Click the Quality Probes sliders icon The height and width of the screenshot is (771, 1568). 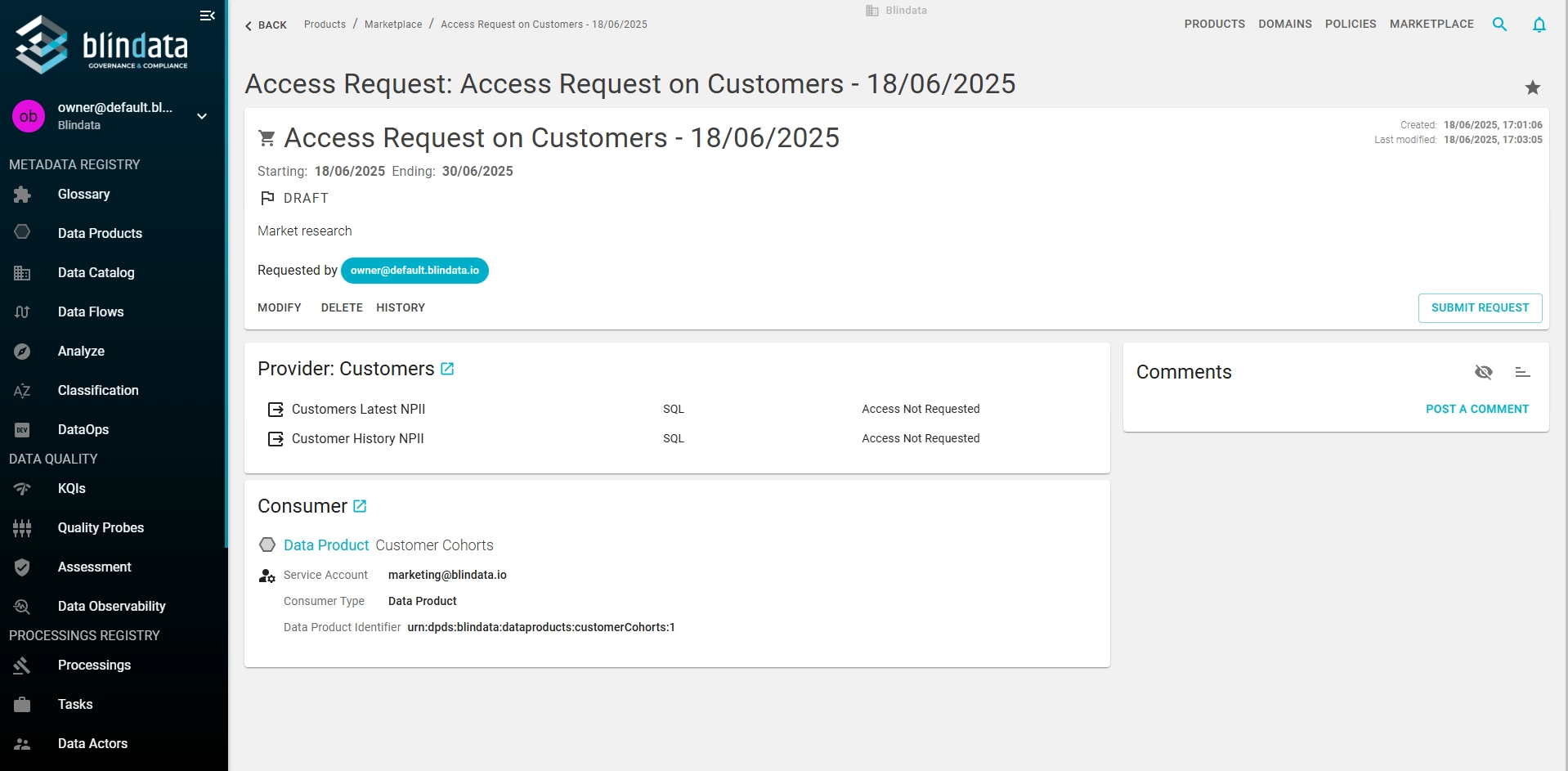pyautogui.click(x=22, y=528)
